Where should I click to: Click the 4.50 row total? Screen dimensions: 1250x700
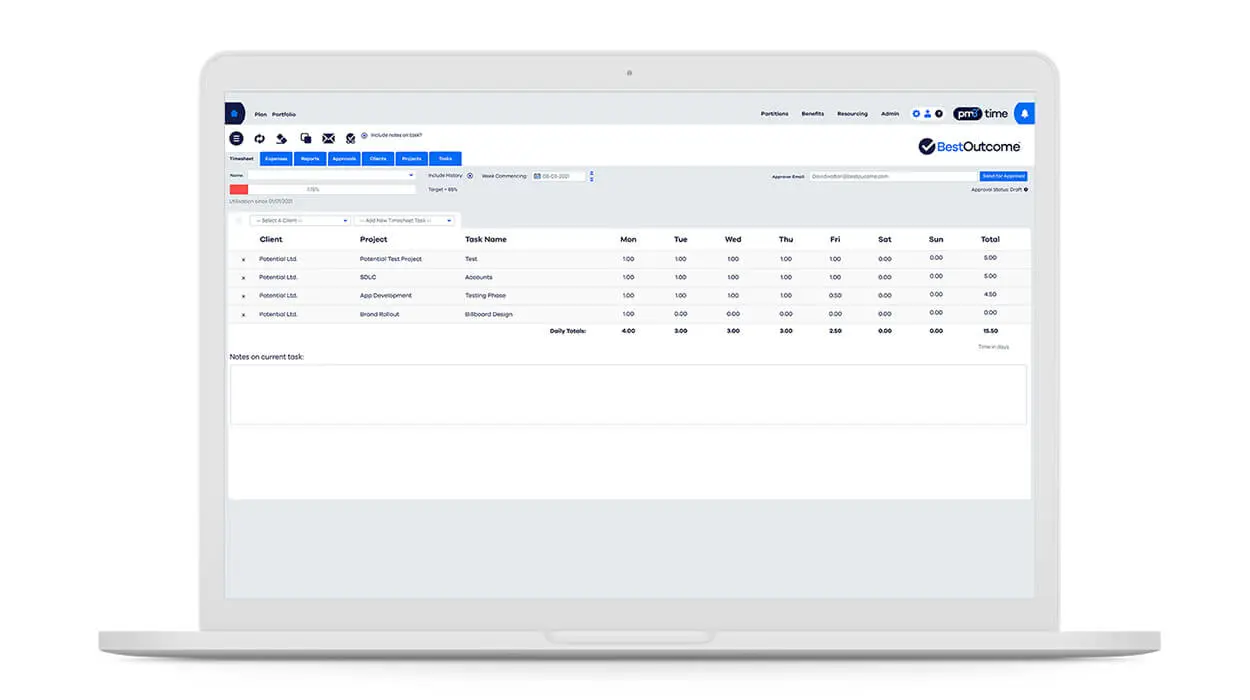[990, 295]
